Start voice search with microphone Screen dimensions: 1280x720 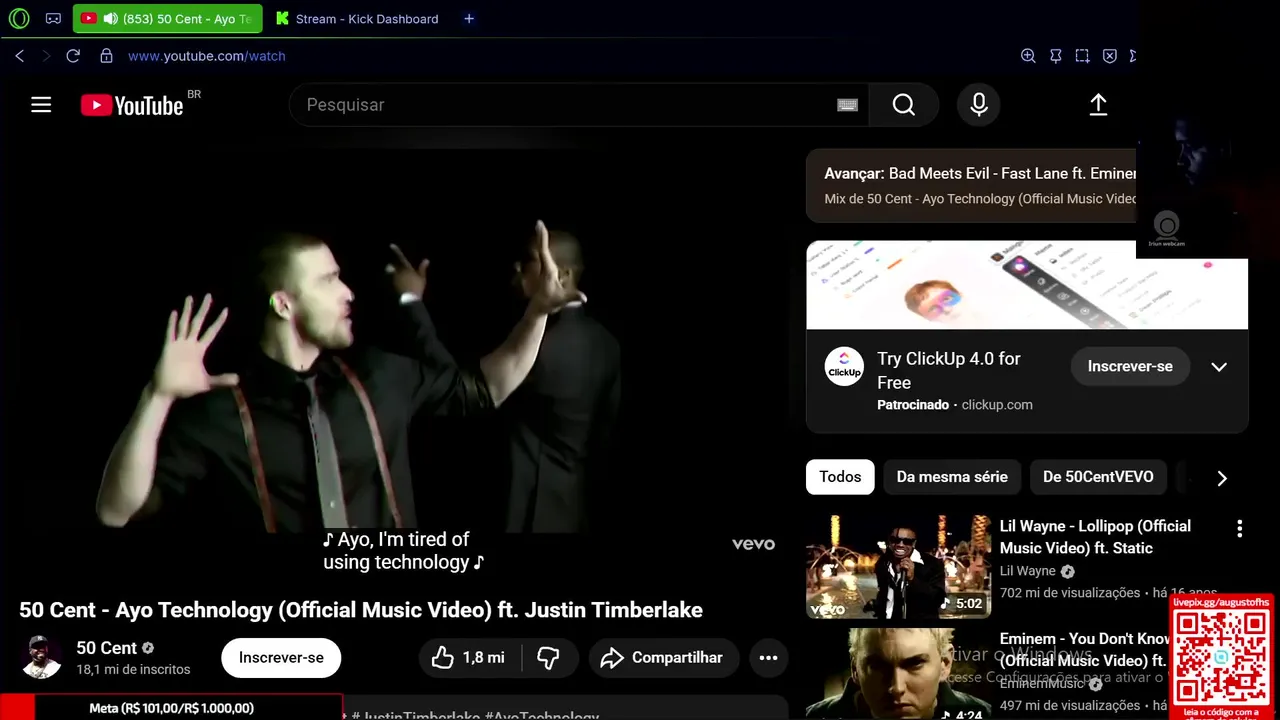(979, 105)
